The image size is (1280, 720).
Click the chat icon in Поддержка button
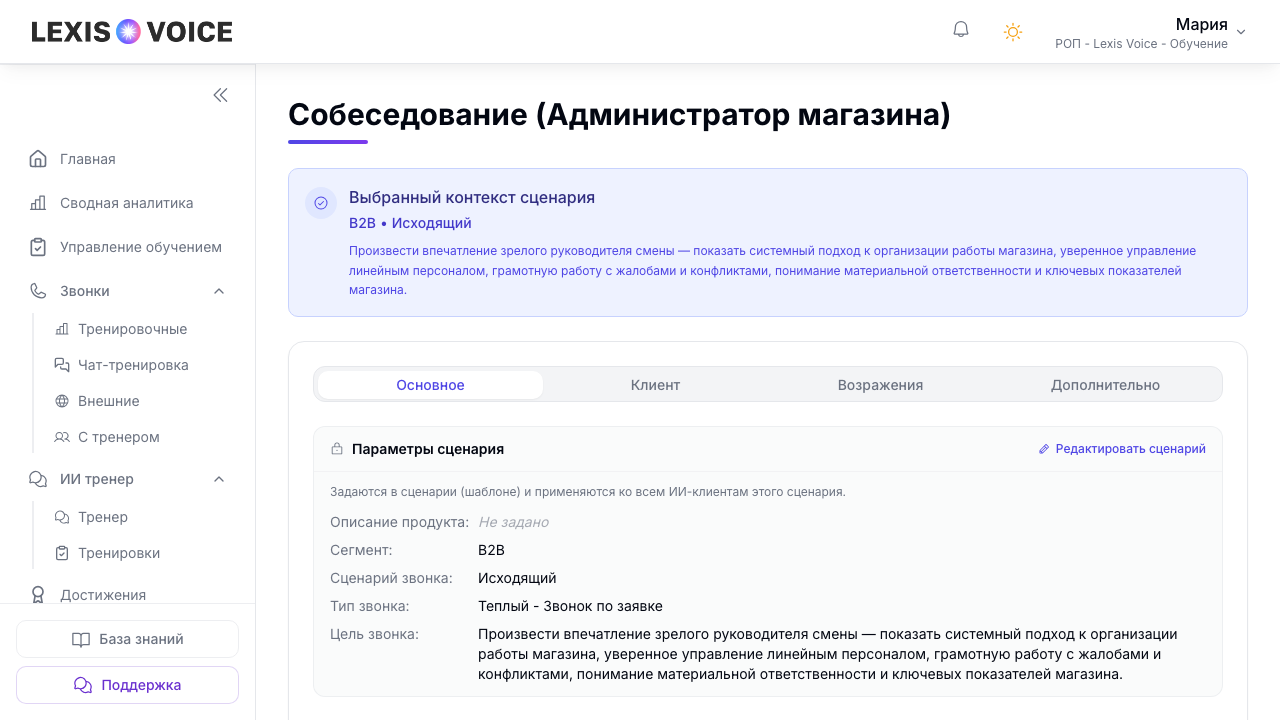83,685
